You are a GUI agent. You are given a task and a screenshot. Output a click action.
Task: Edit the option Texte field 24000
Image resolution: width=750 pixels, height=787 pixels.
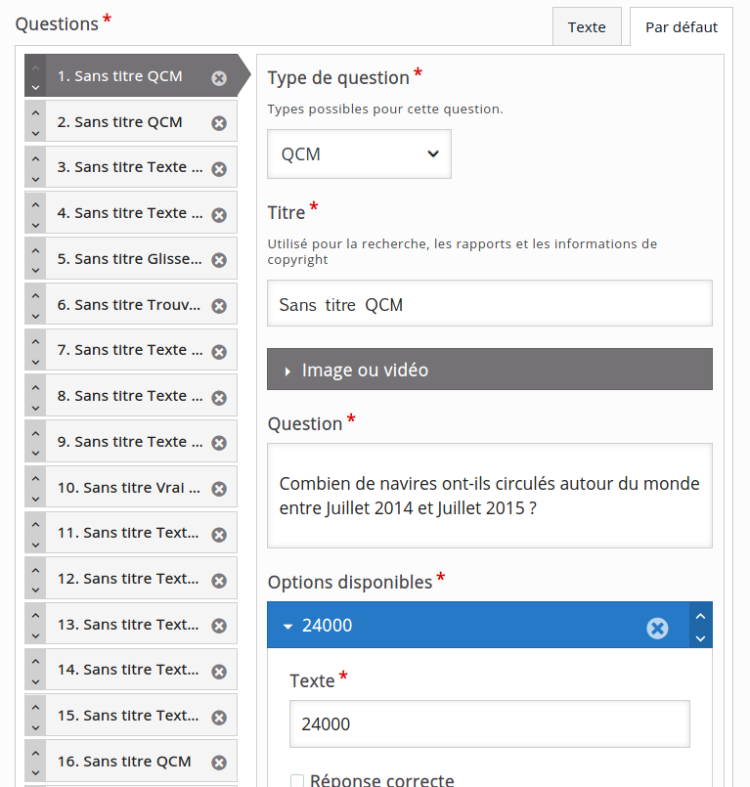pyautogui.click(x=489, y=724)
